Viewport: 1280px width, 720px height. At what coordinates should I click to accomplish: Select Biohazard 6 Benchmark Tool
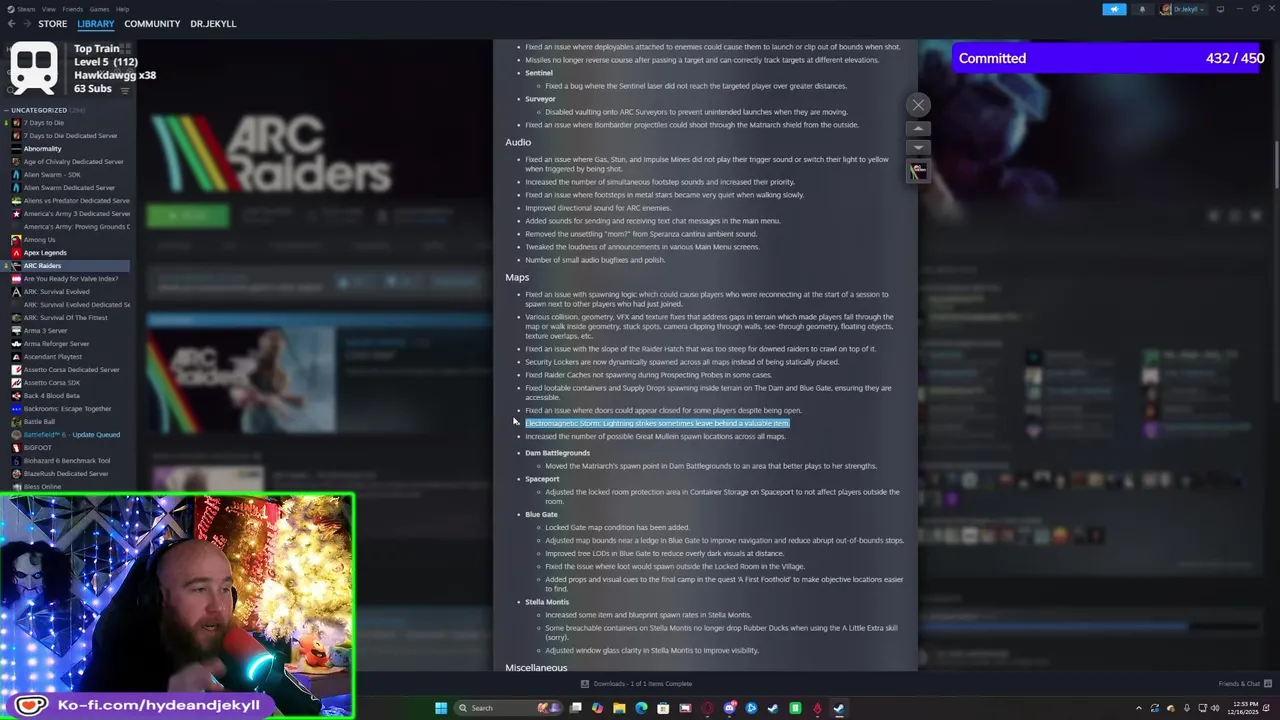pos(66,461)
